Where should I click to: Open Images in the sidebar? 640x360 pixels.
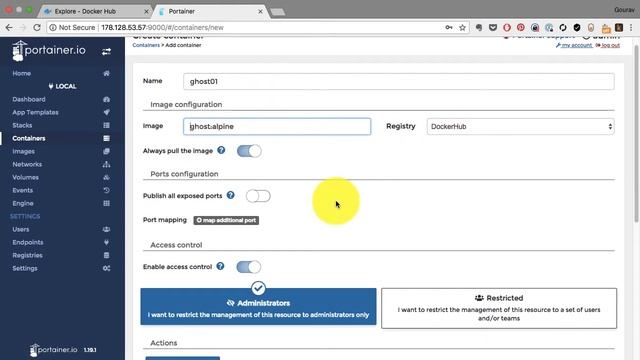23,151
